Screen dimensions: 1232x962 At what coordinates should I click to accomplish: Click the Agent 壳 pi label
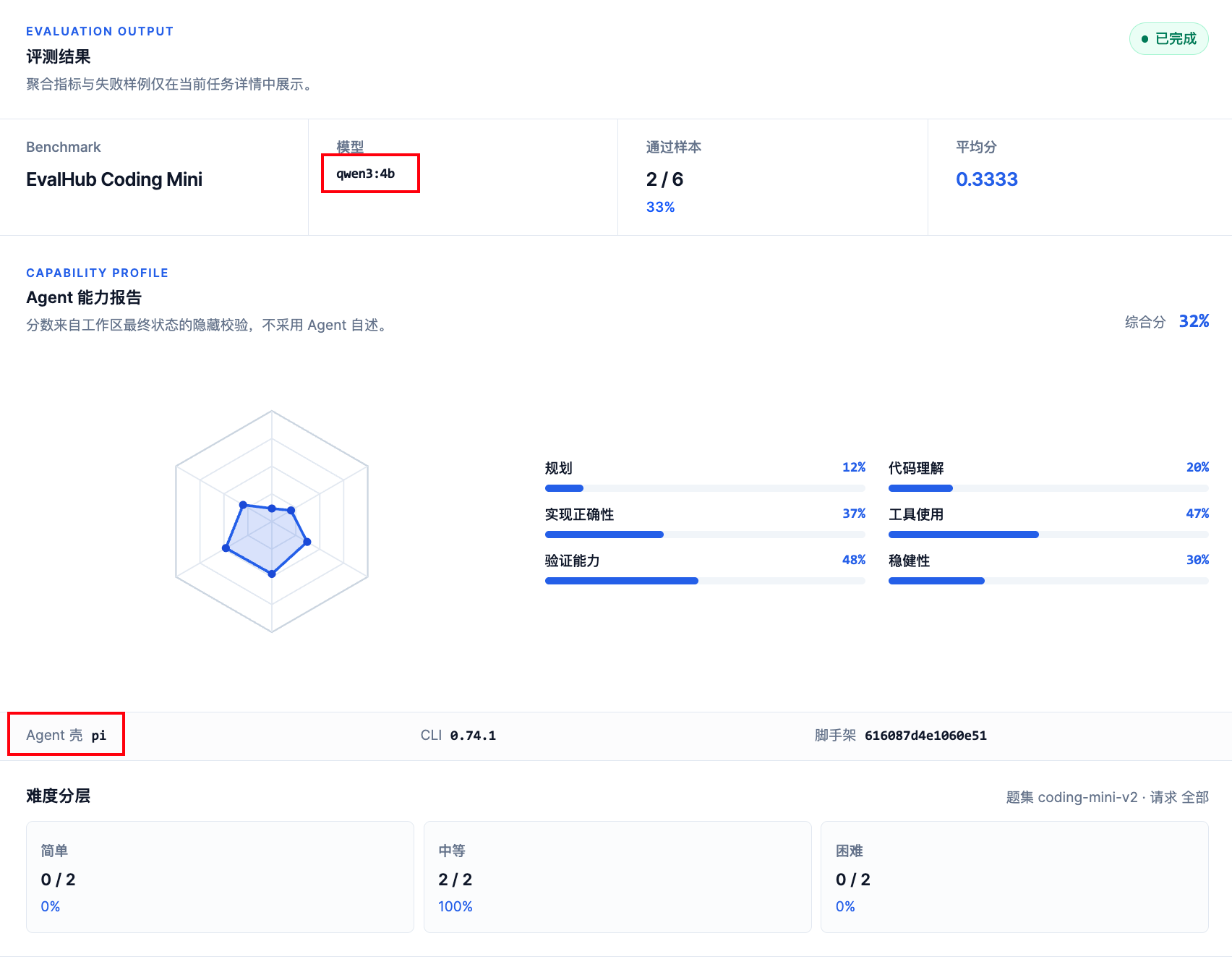coord(67,735)
